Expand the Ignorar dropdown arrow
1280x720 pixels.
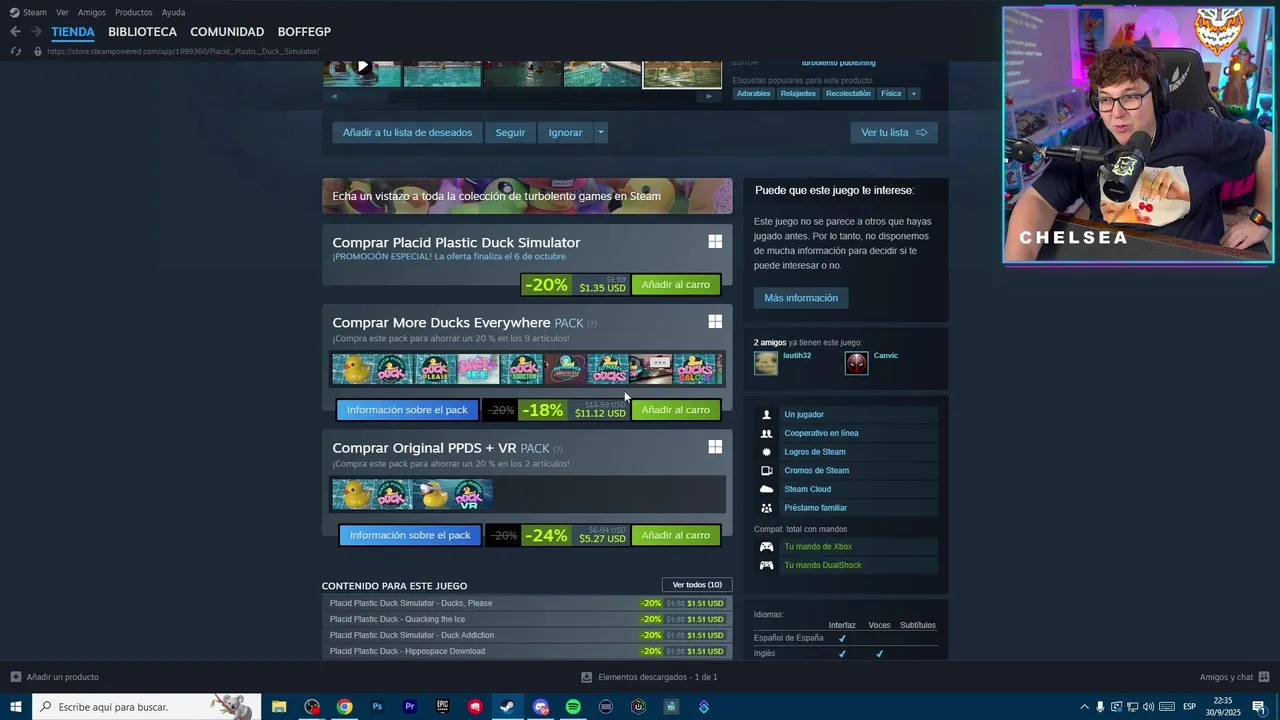600,132
